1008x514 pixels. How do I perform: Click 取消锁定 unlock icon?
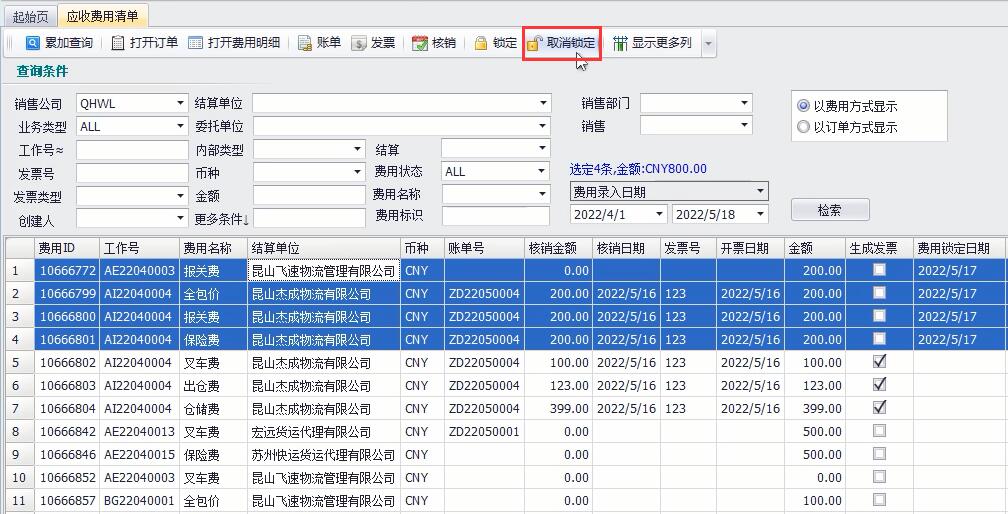535,43
